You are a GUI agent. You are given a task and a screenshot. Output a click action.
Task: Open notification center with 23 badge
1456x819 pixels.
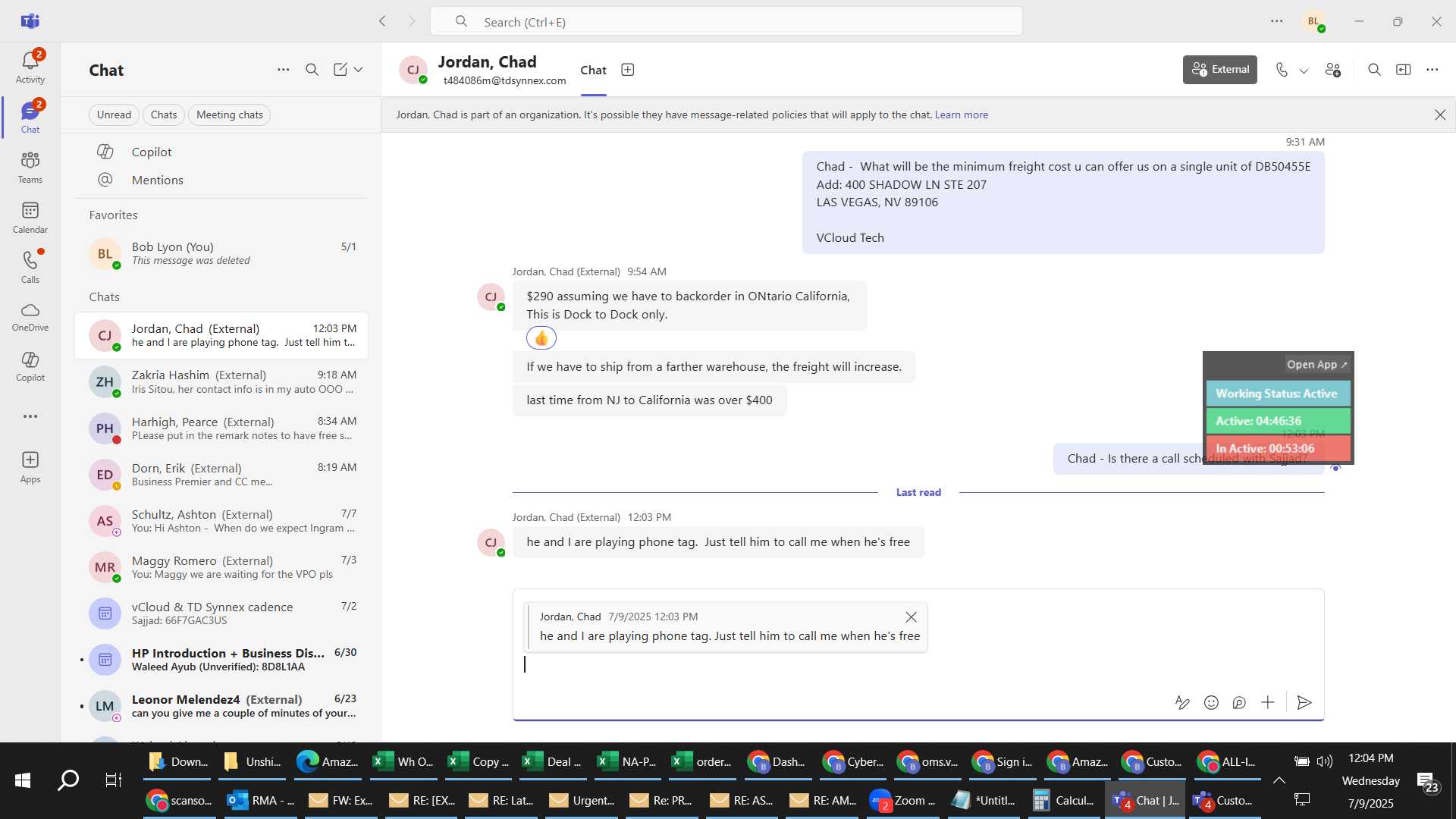click(1428, 782)
